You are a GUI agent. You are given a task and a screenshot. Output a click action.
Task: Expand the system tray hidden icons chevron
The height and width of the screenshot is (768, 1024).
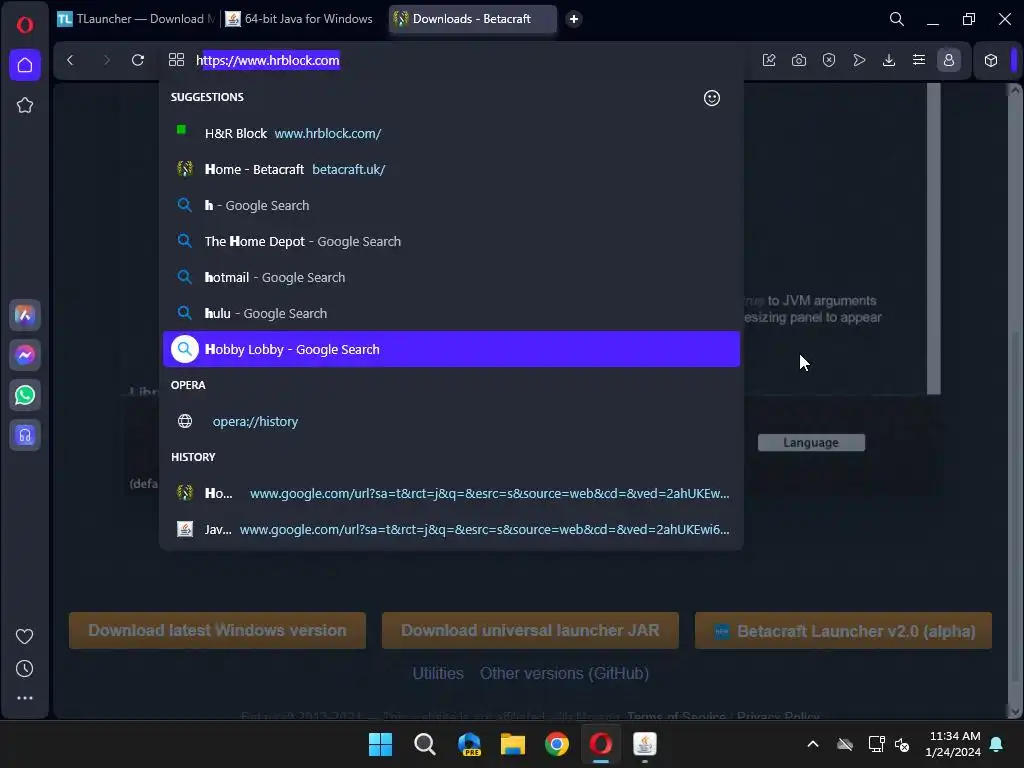click(x=813, y=744)
